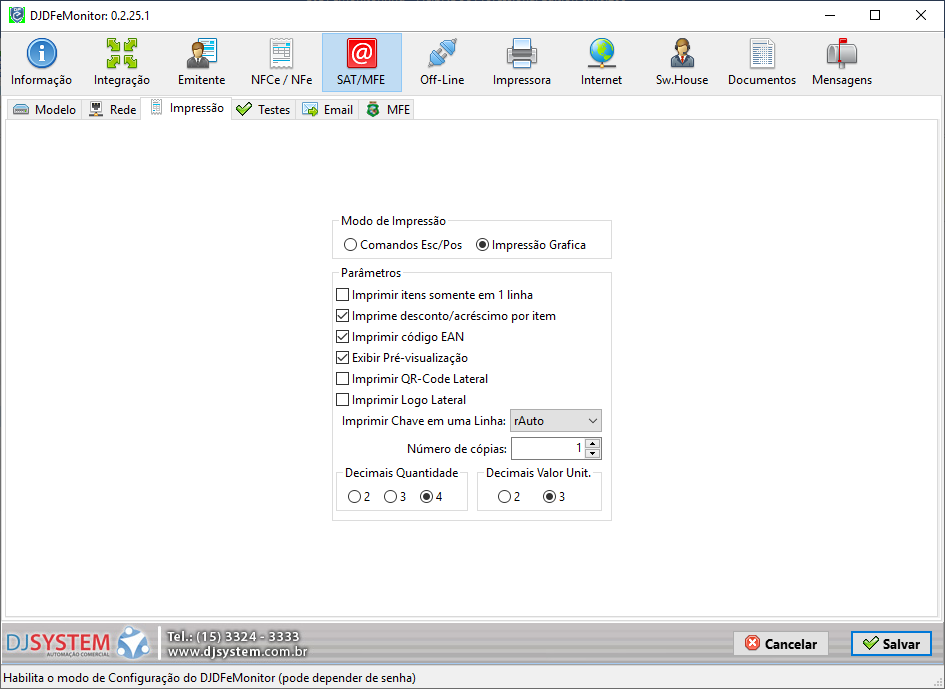Open the Emitente settings icon
Screen dimensions: 945x689
(x=201, y=62)
